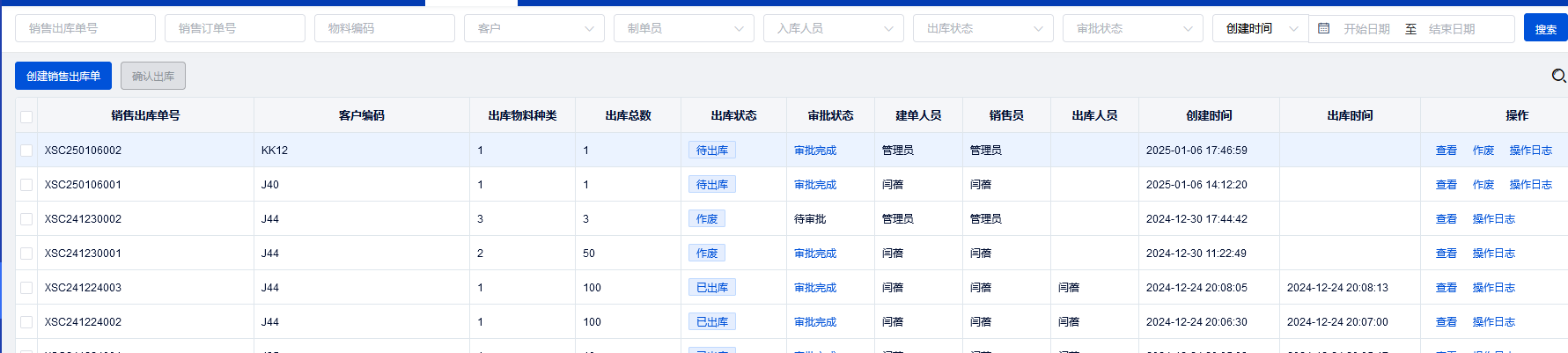Check the row XSC241224003 checkbox

click(26, 288)
